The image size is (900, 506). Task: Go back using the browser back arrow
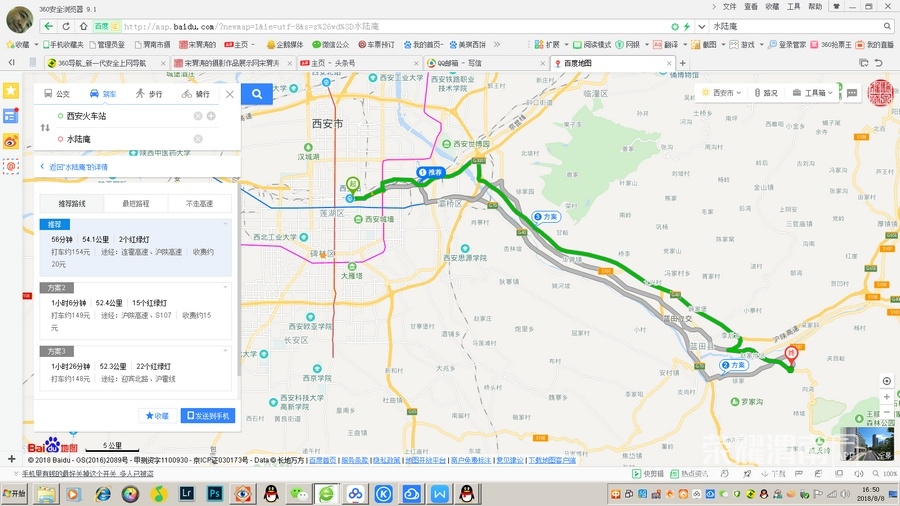click(x=49, y=26)
